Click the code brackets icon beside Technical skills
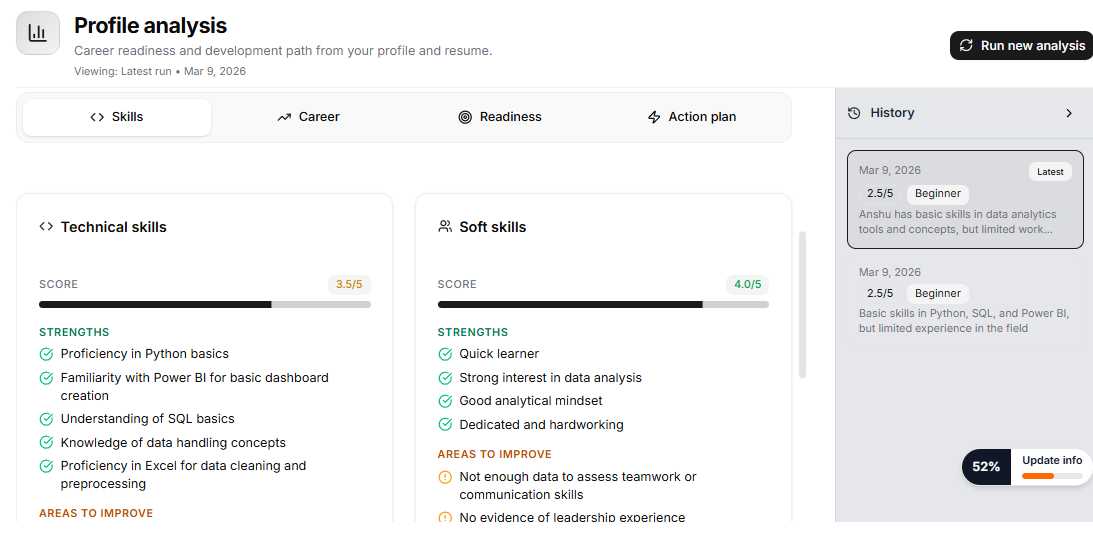 click(46, 227)
